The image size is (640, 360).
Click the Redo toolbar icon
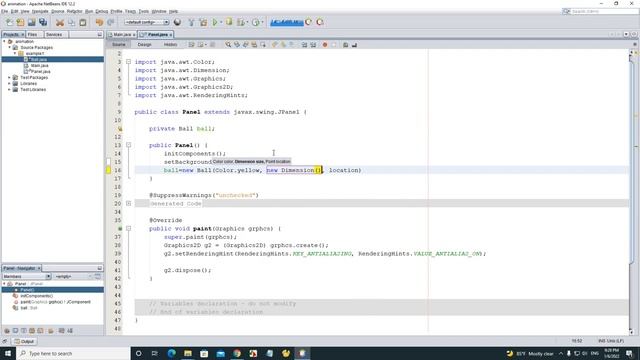[x=110, y=22]
